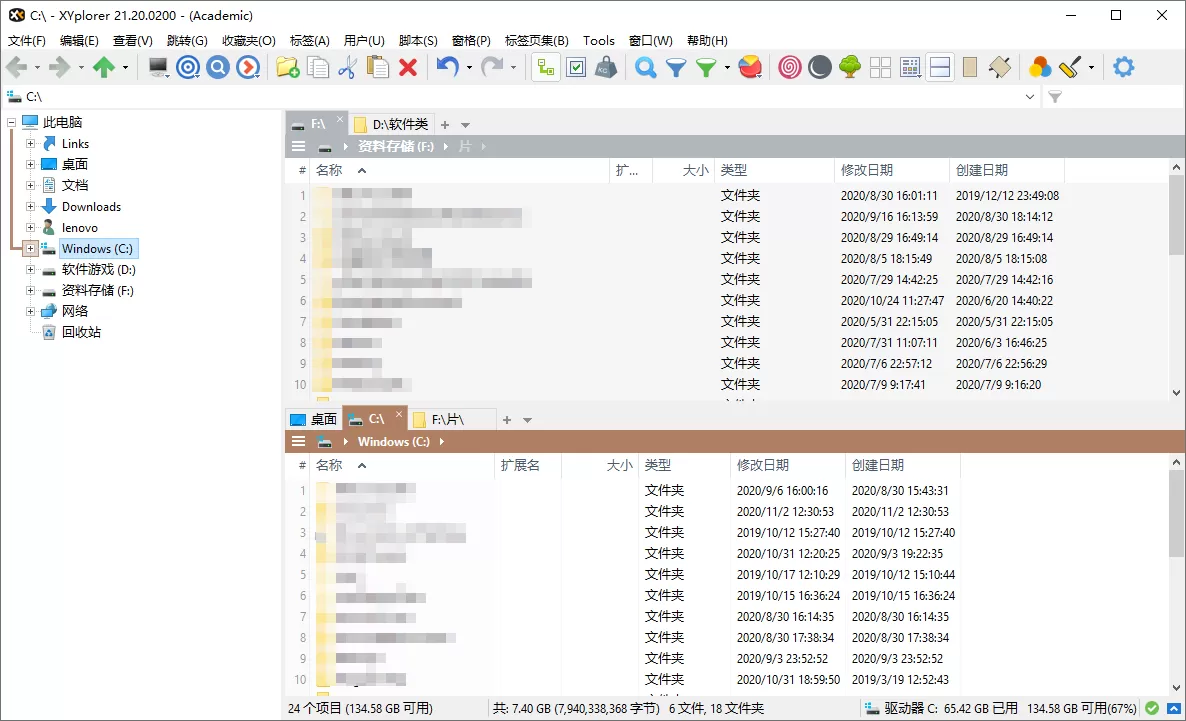The width and height of the screenshot is (1186, 721).
Task: Open the Configuration settings gear icon
Action: coord(1123,67)
